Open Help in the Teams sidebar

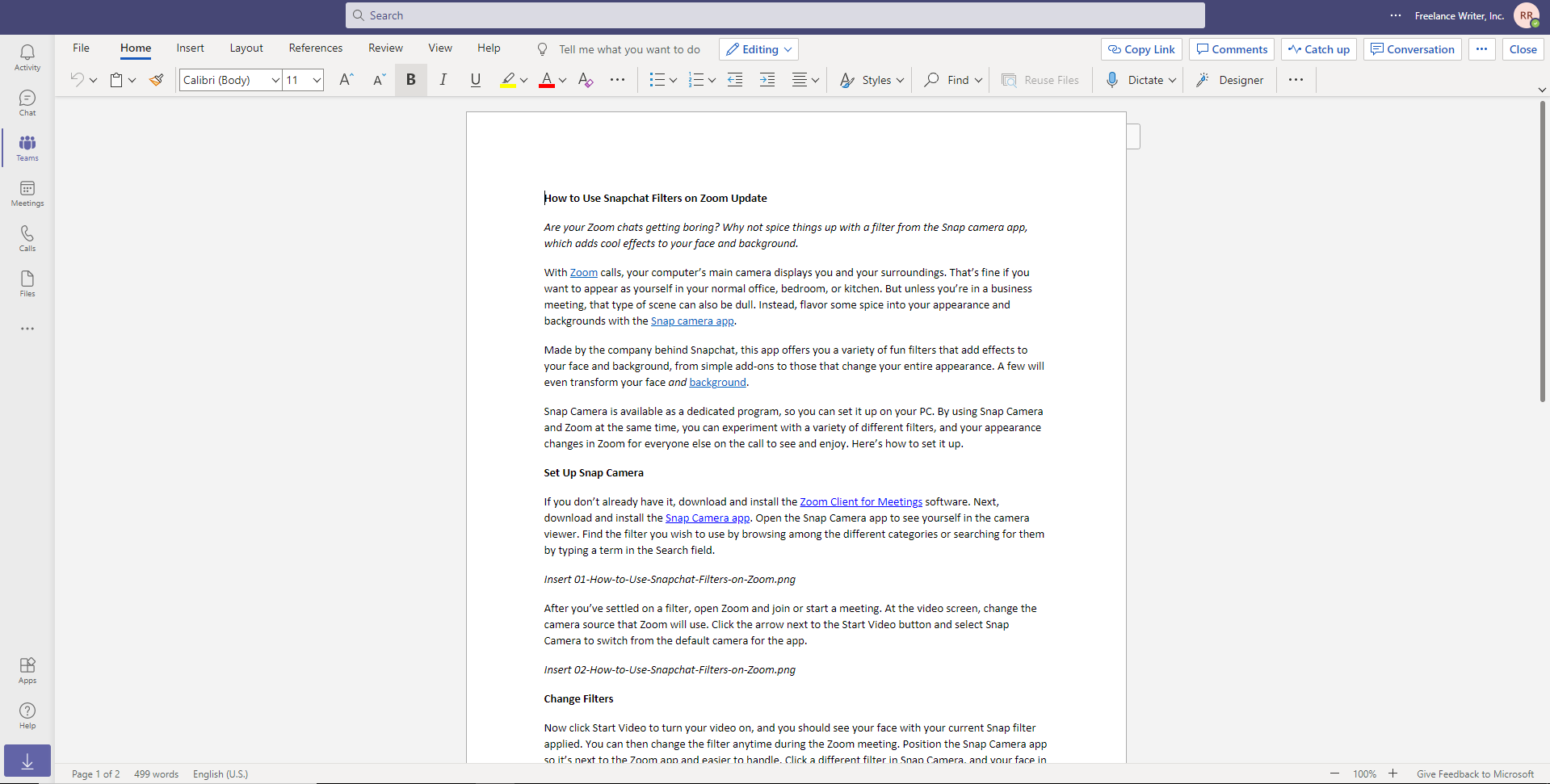tap(27, 715)
